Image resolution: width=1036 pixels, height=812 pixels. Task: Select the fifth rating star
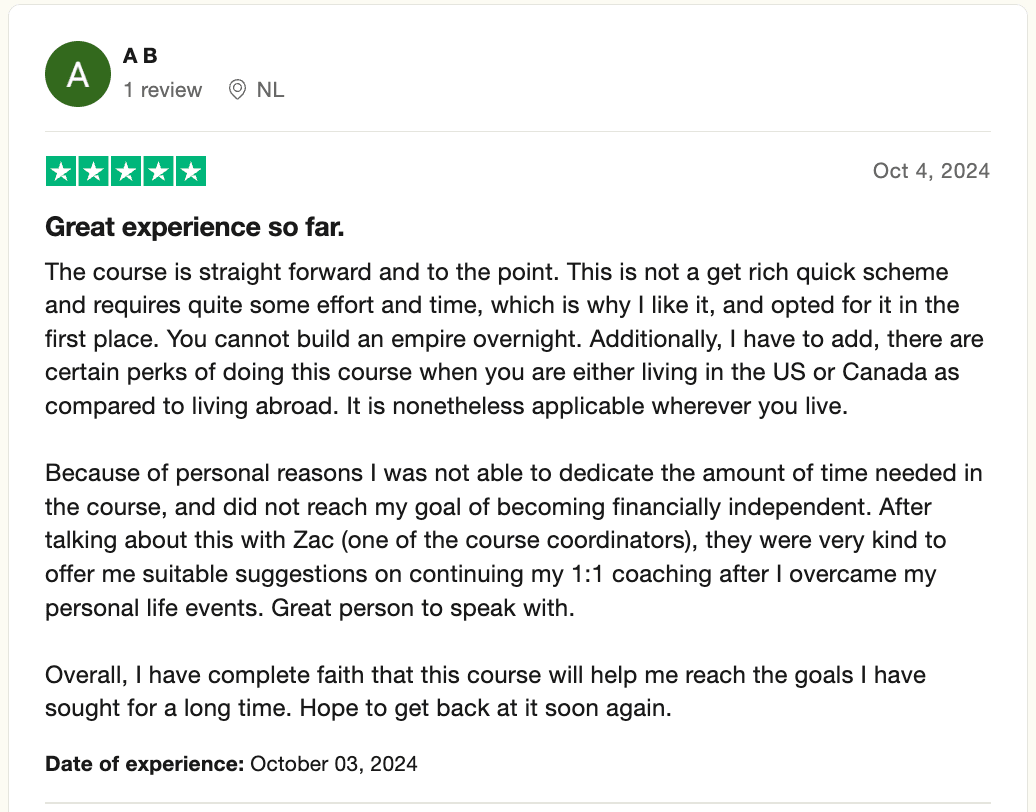click(190, 171)
